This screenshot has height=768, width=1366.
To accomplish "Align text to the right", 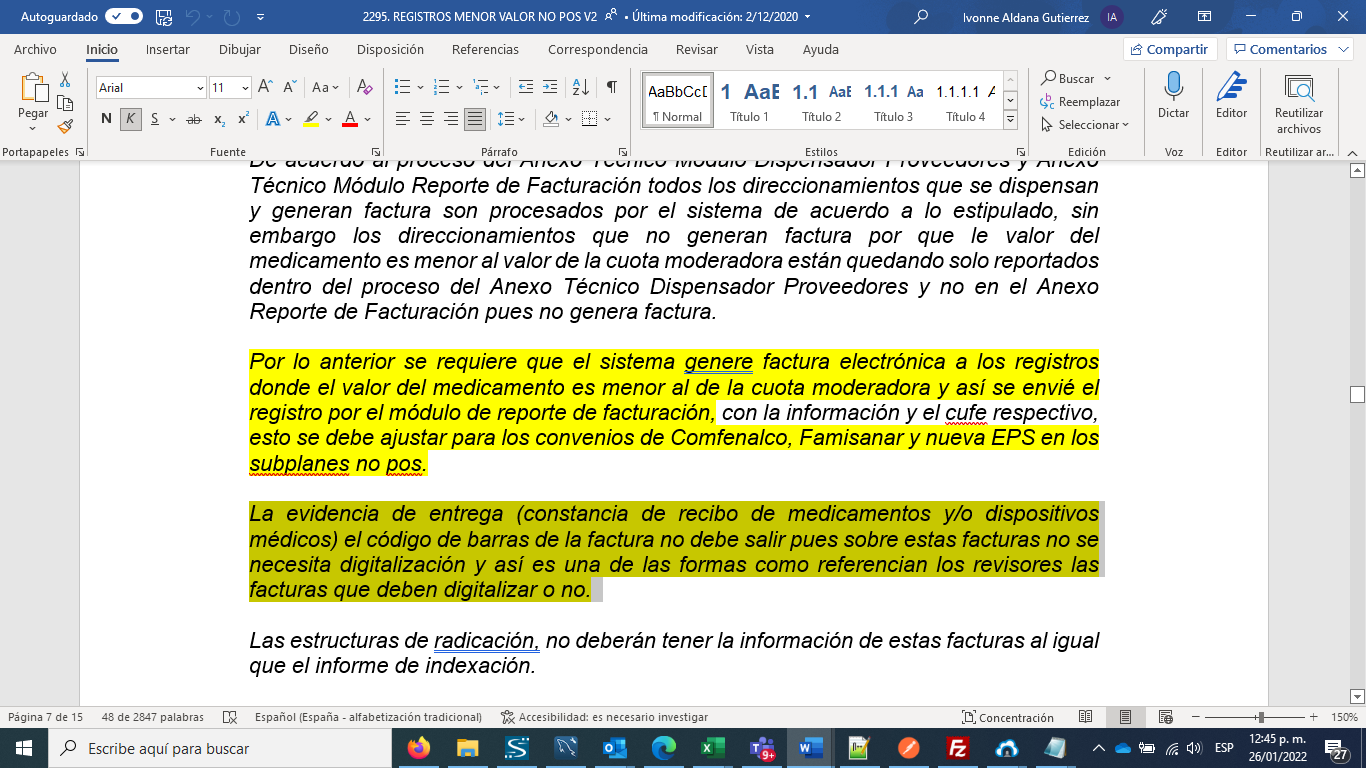I will (x=451, y=119).
